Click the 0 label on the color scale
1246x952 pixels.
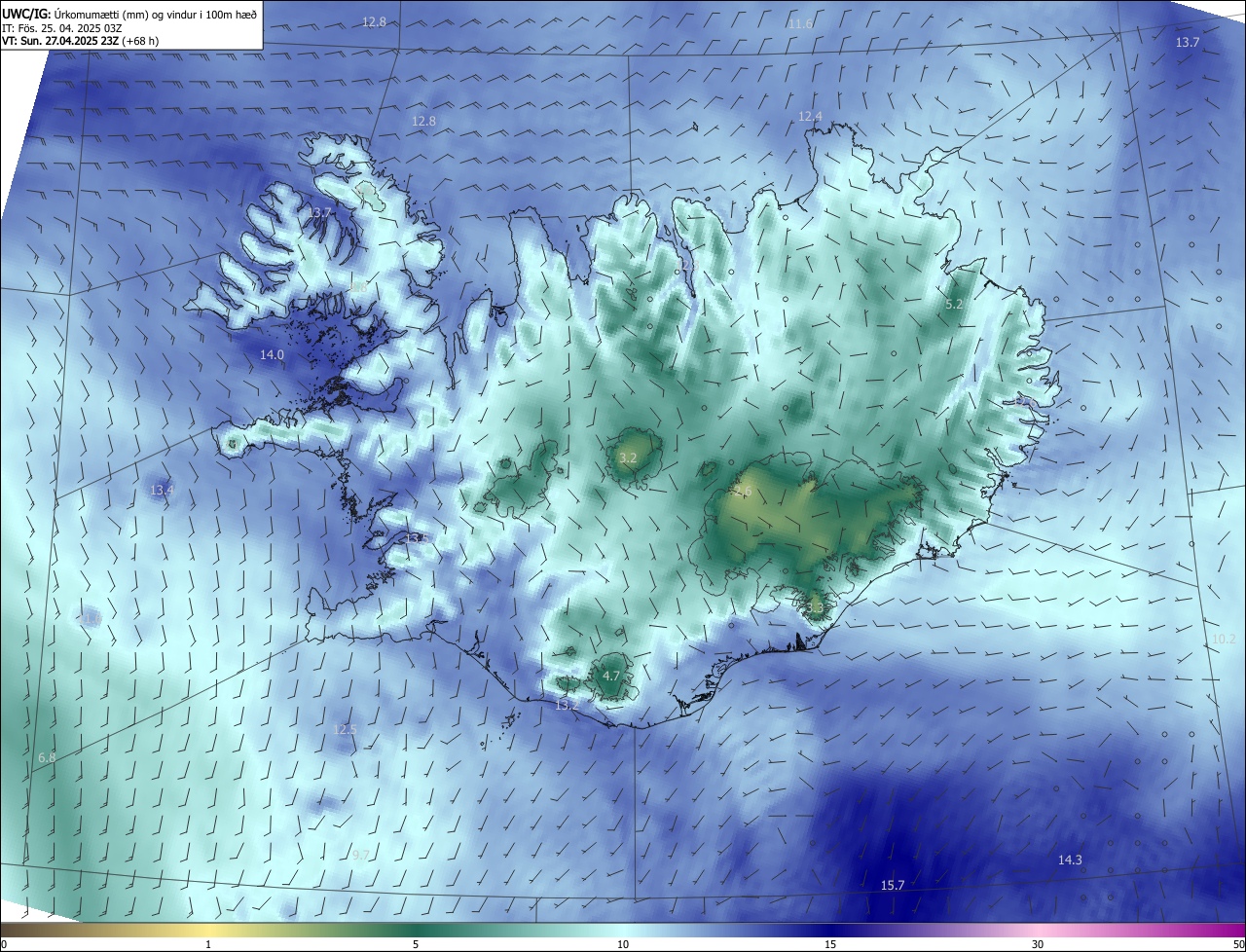coord(4,944)
